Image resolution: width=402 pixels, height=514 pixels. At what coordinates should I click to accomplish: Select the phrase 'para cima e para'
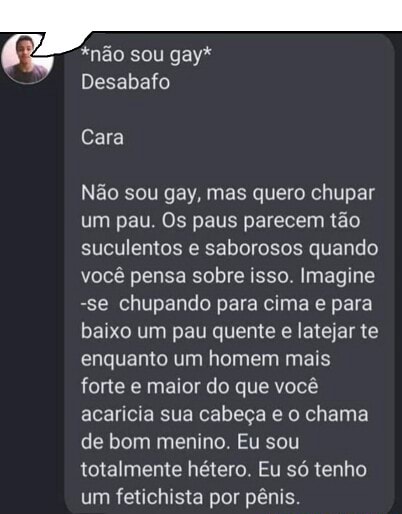(294, 304)
